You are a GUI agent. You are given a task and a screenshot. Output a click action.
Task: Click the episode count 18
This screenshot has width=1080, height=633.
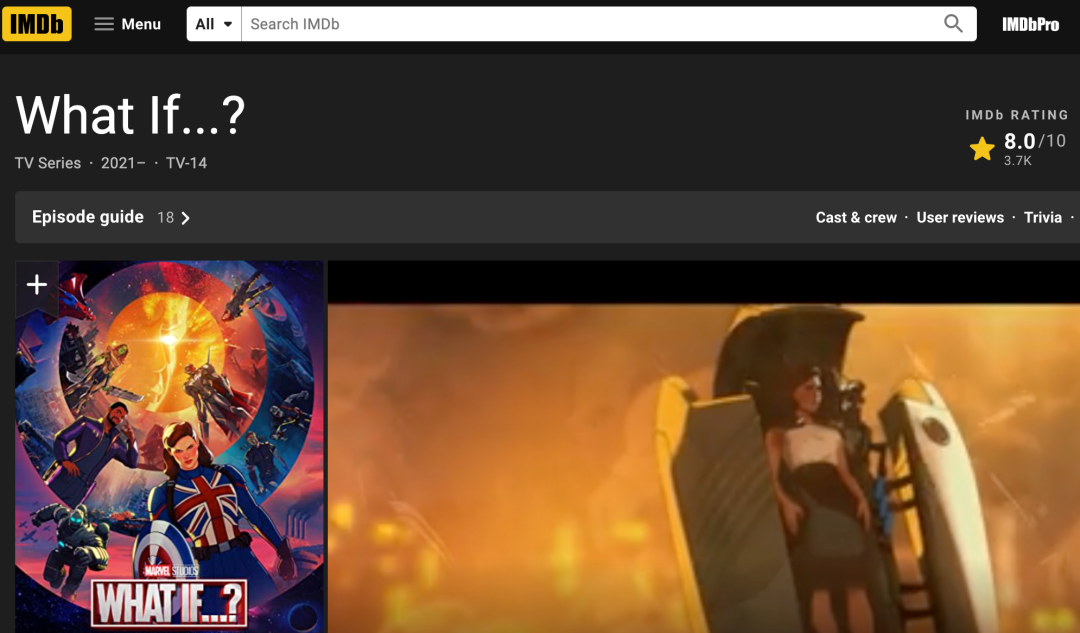tap(165, 218)
